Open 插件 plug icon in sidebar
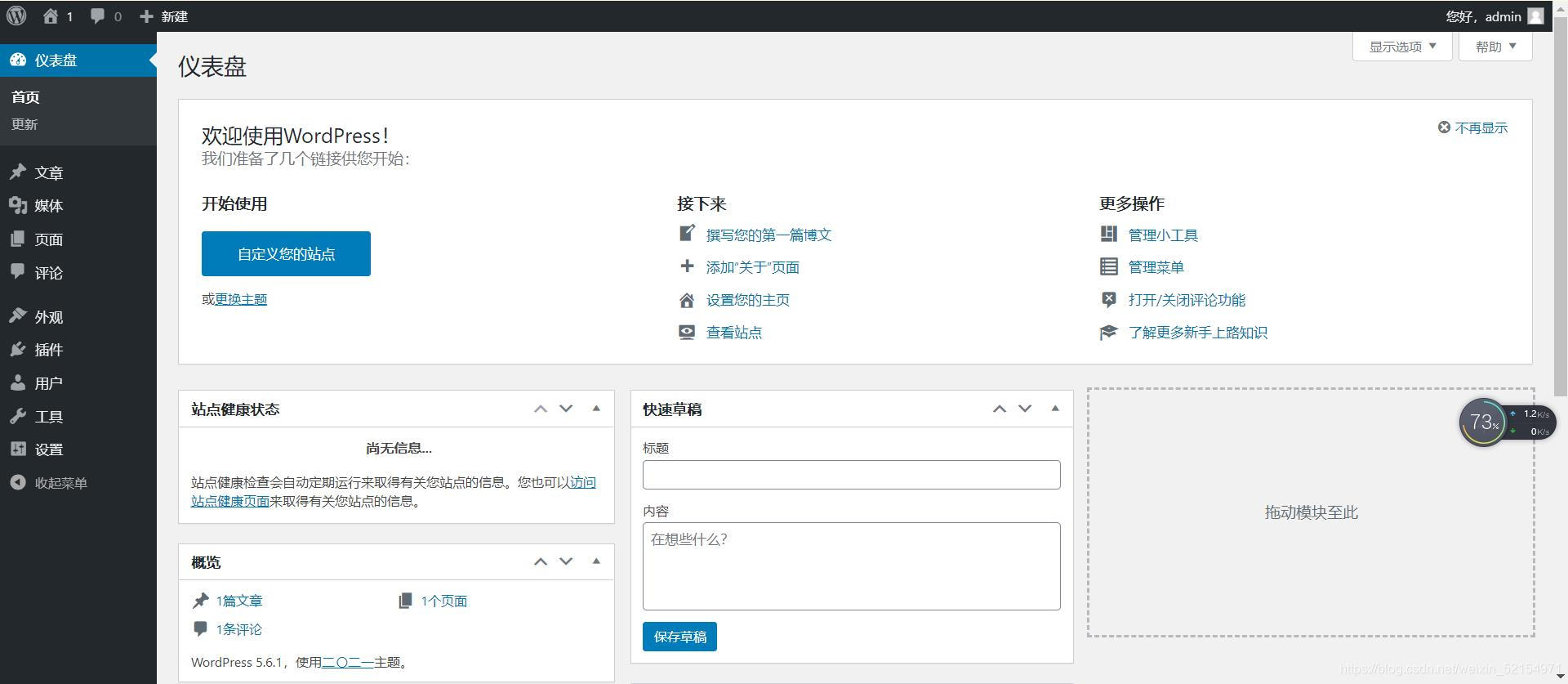 point(18,350)
